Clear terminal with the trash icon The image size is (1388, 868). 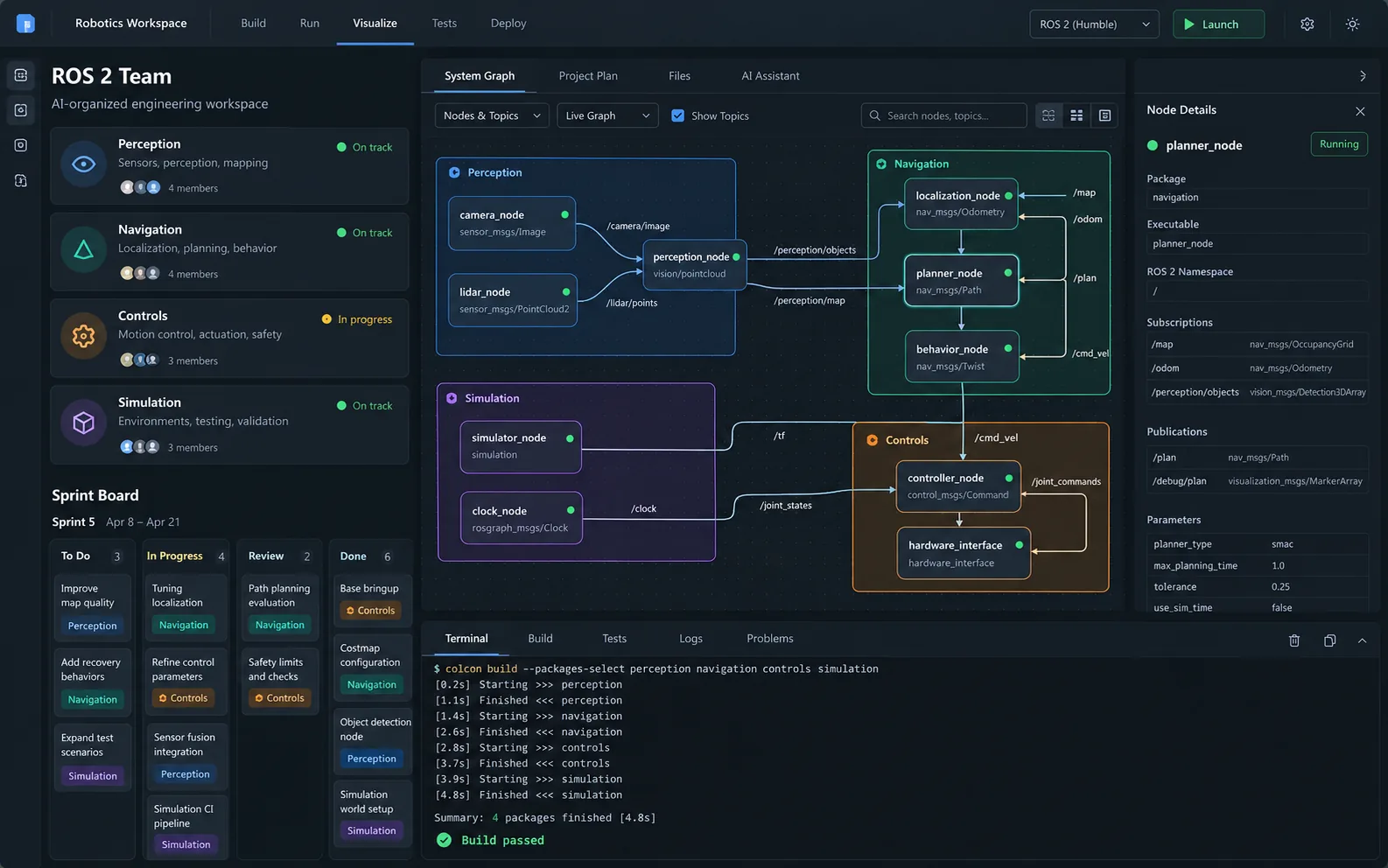pyautogui.click(x=1294, y=640)
